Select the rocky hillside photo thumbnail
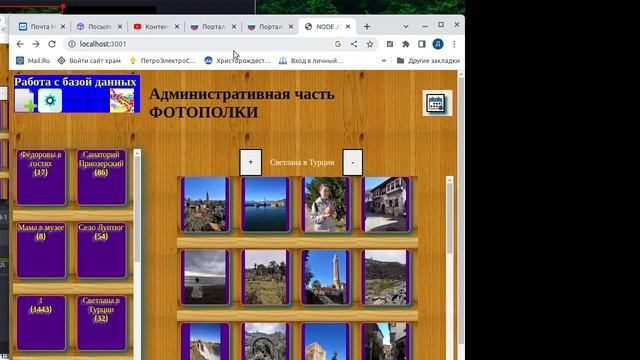Screen dimensions: 640x360 [x=386, y=278]
